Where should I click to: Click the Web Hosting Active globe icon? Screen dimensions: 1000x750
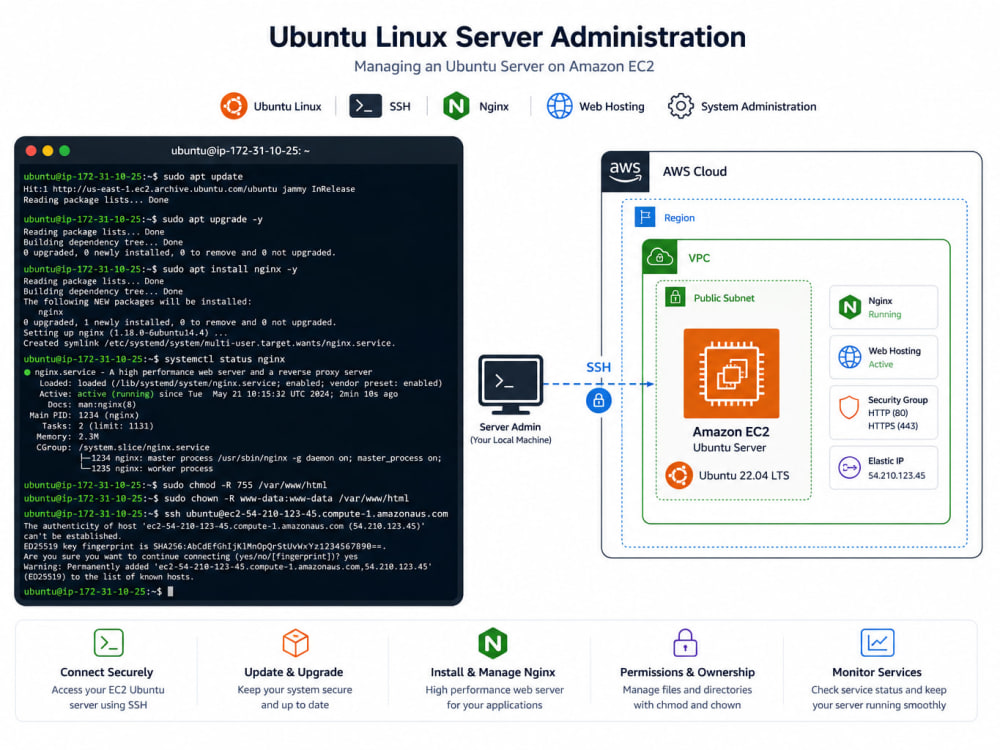849,357
